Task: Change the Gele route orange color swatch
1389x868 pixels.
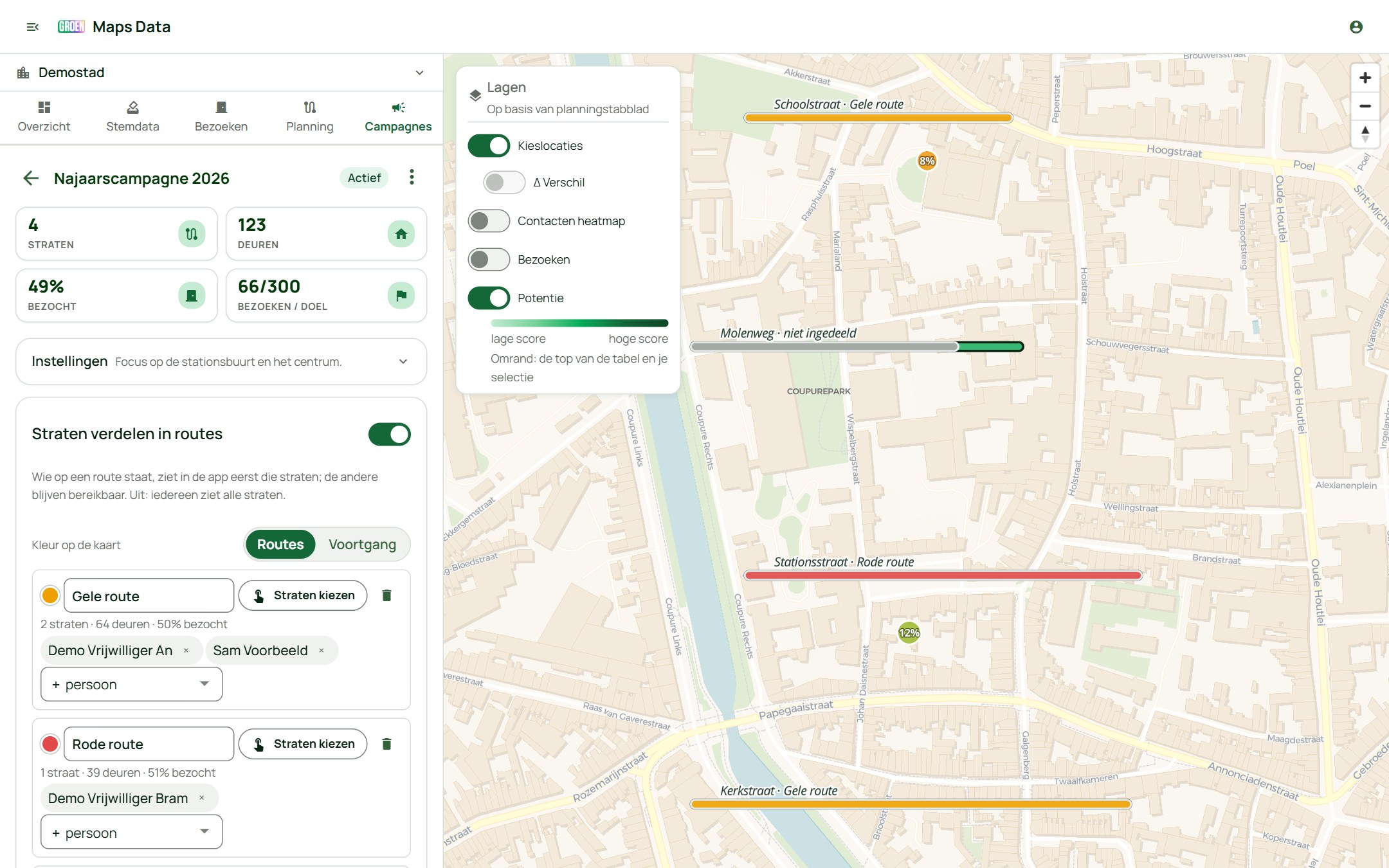Action: click(50, 595)
